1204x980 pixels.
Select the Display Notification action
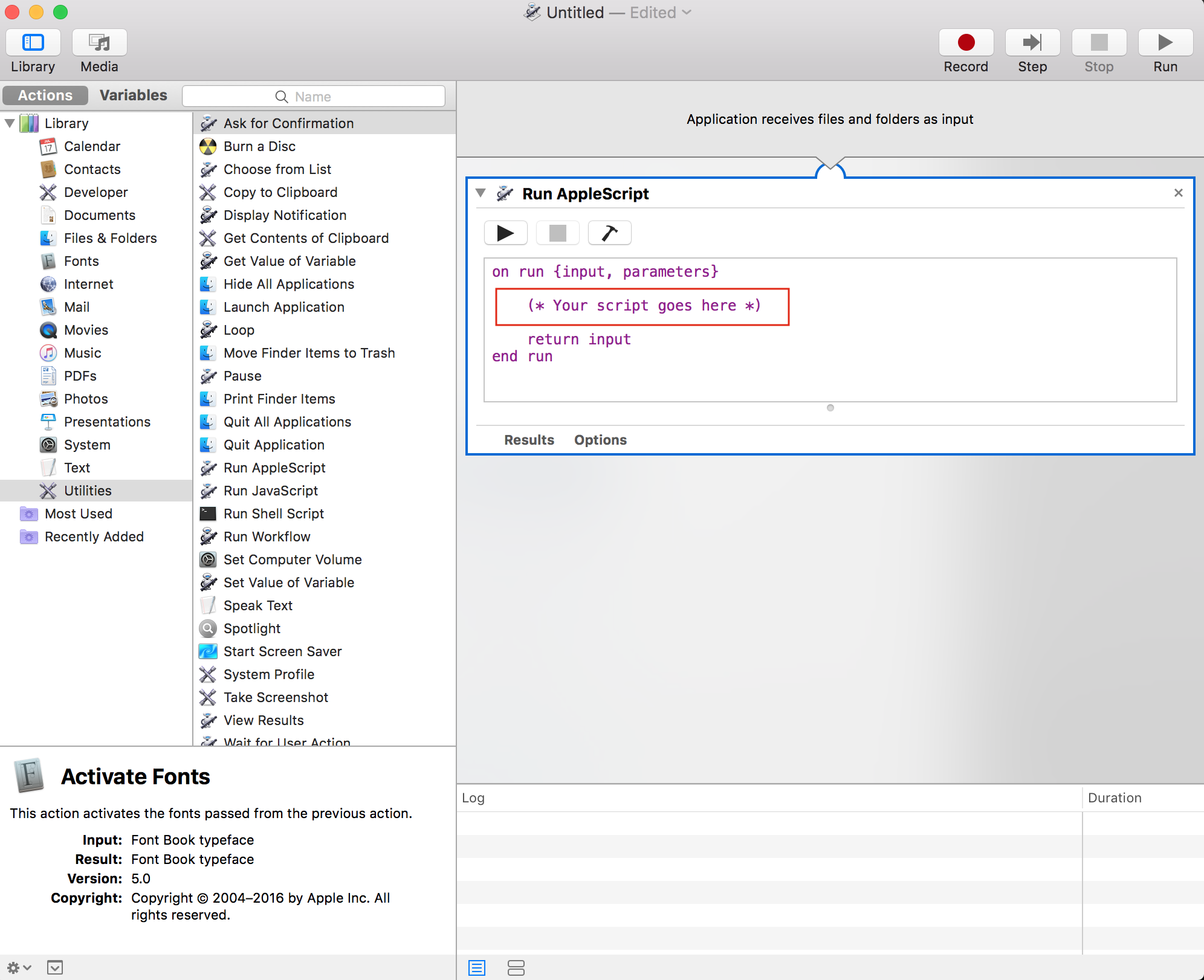click(325, 215)
